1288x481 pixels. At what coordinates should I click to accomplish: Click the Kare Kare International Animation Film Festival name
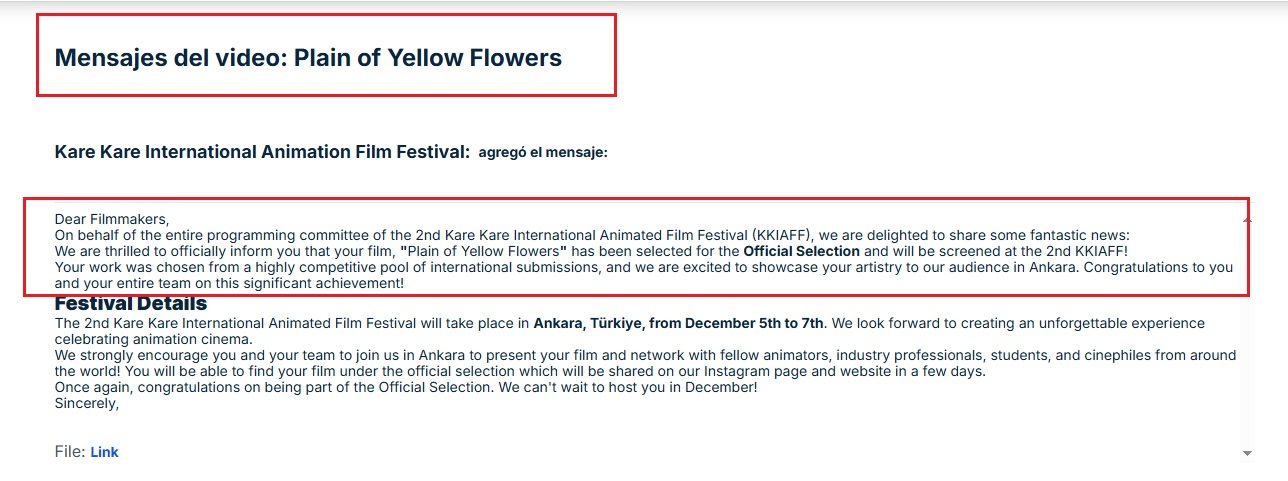262,152
